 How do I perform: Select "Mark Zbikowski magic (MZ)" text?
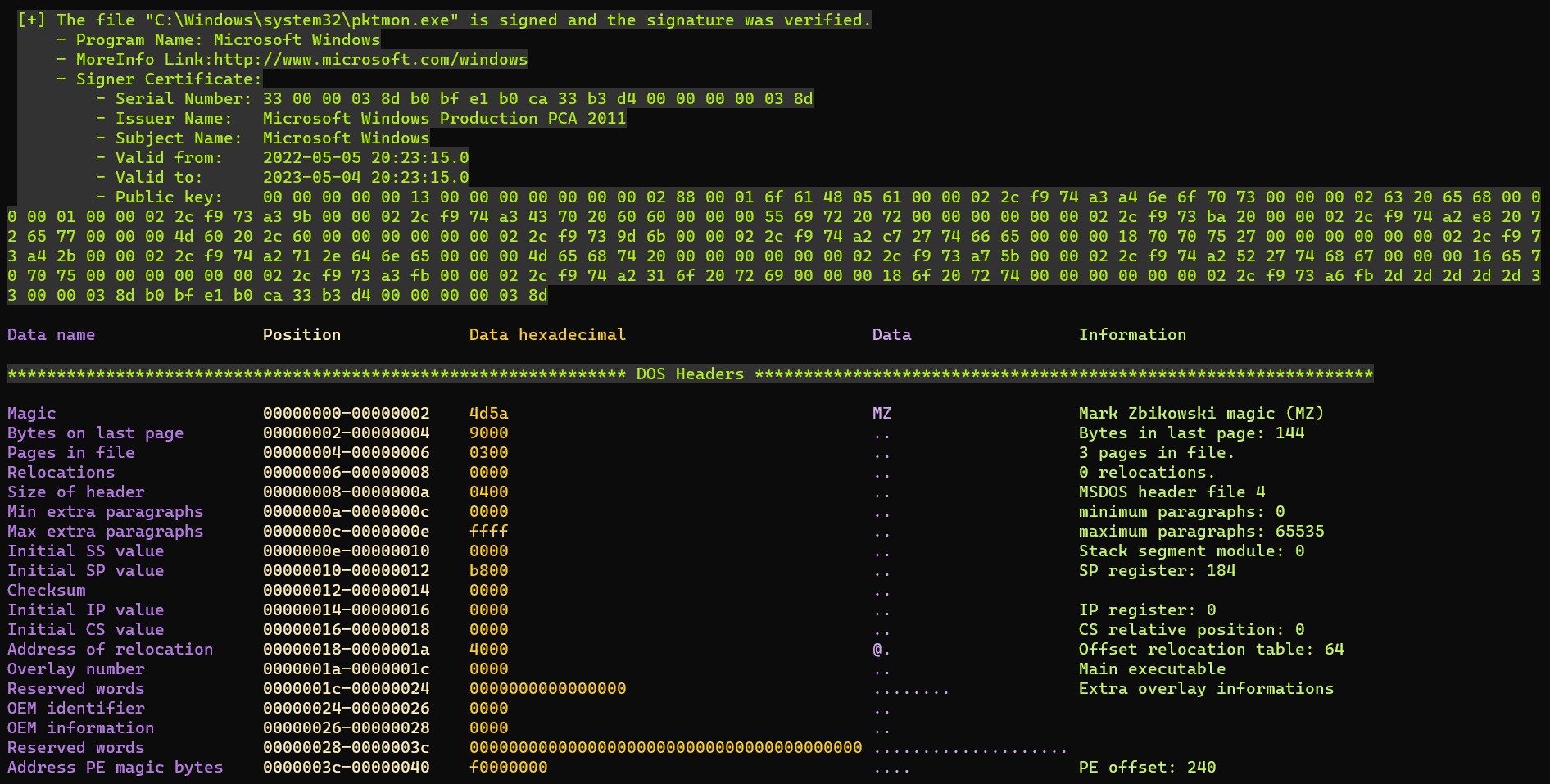click(x=1202, y=414)
